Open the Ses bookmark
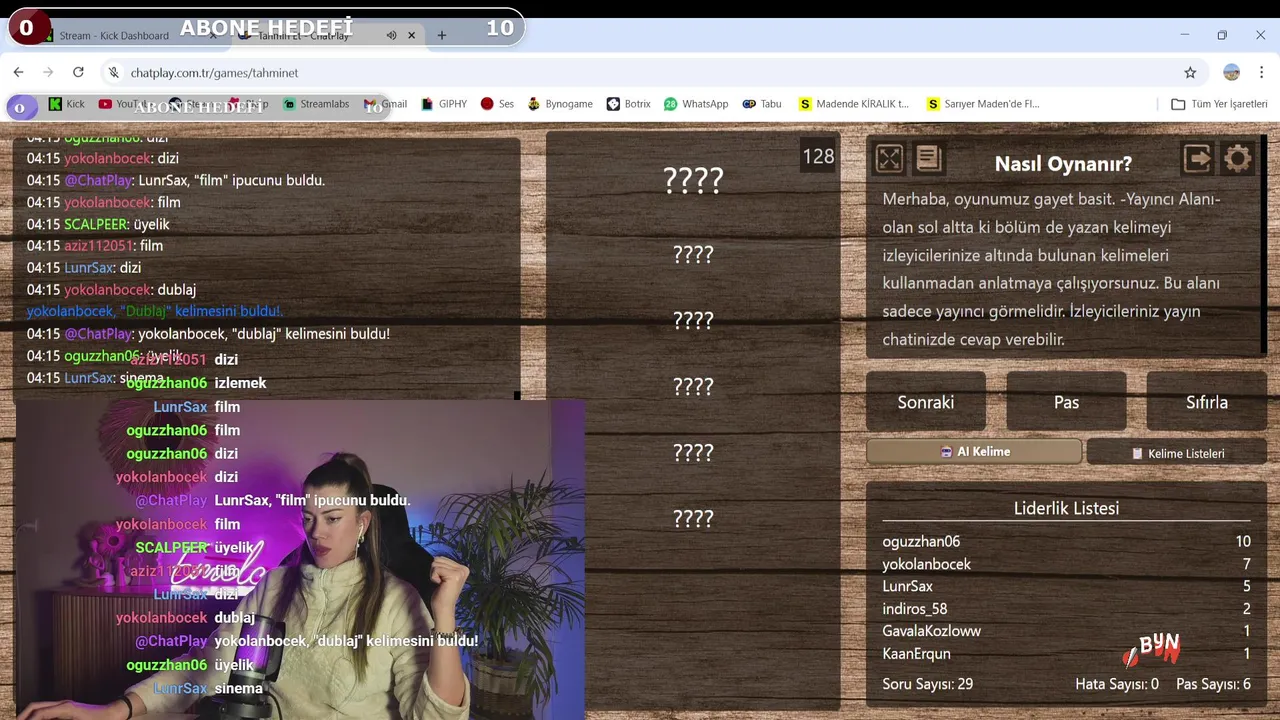Image resolution: width=1280 pixels, height=720 pixels. 497,104
